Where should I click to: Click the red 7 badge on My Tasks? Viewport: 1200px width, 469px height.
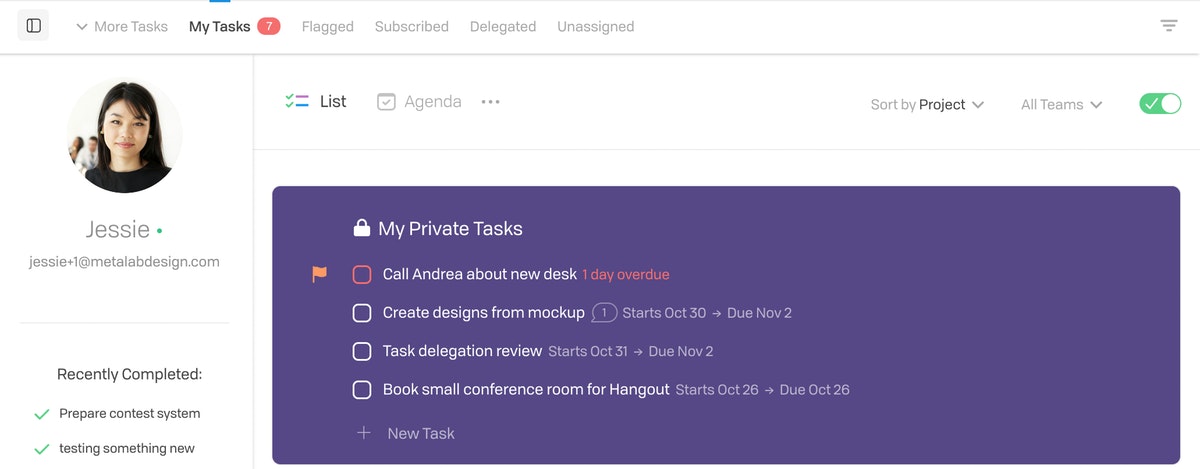click(x=268, y=26)
